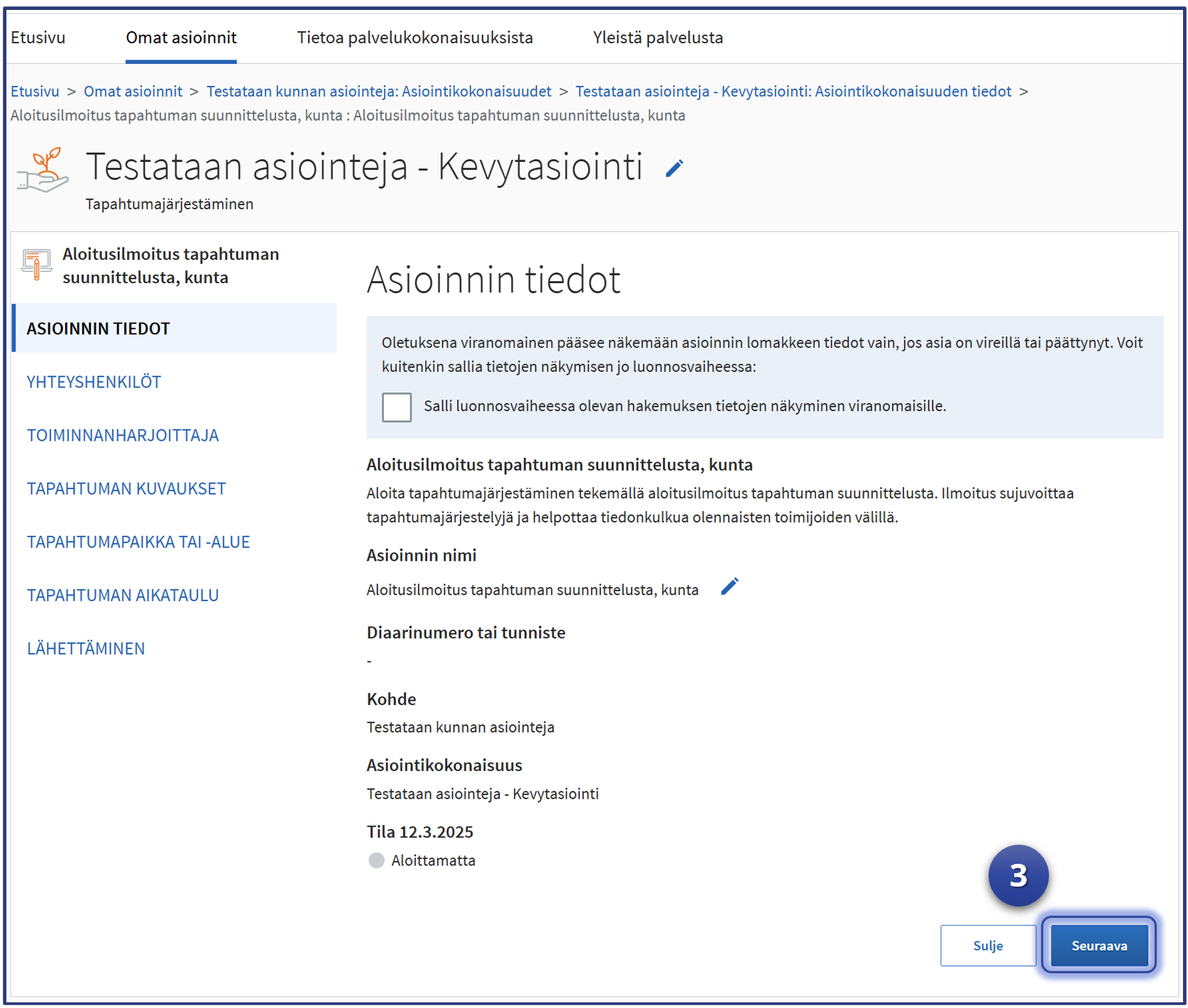Click the plant-in-hand Tapahtumajärjestäminen icon
This screenshot has height=1008, width=1188.
[x=44, y=170]
